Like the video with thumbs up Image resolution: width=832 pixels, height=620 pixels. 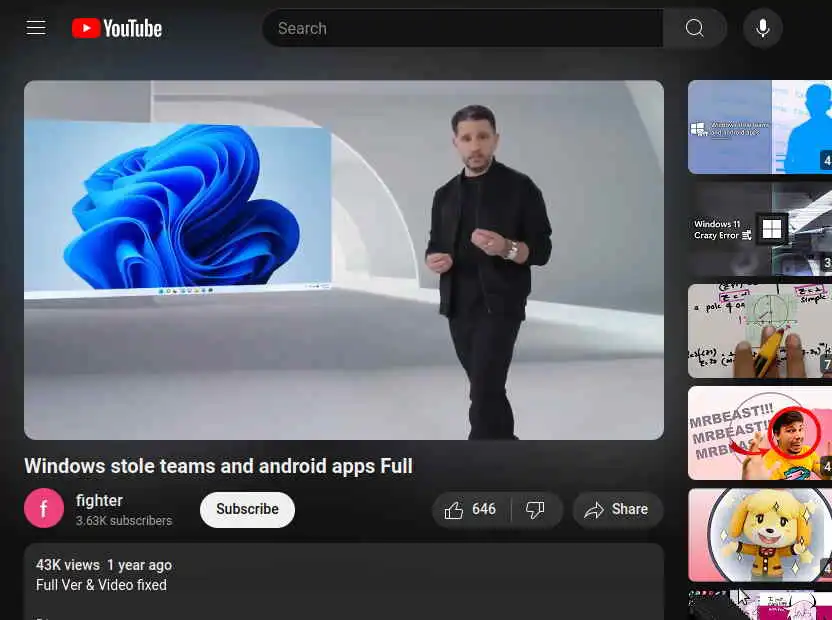[471, 510]
